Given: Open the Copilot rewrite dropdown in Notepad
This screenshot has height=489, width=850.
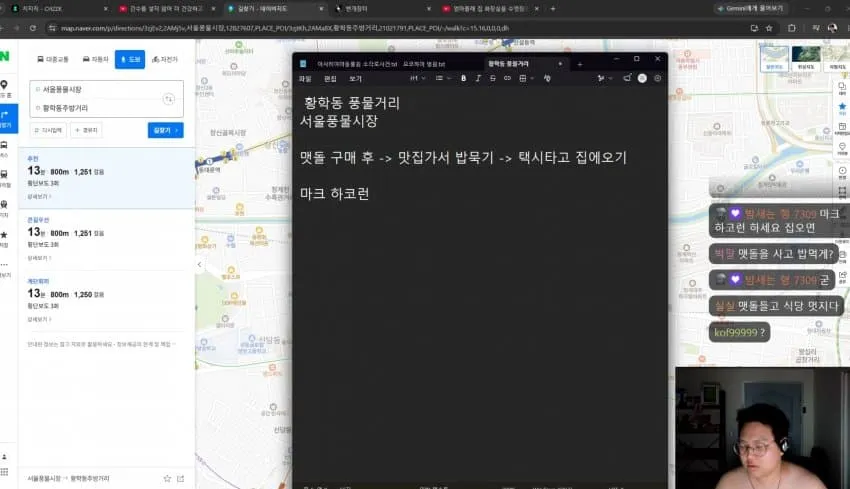Looking at the screenshot, I should pyautogui.click(x=604, y=78).
